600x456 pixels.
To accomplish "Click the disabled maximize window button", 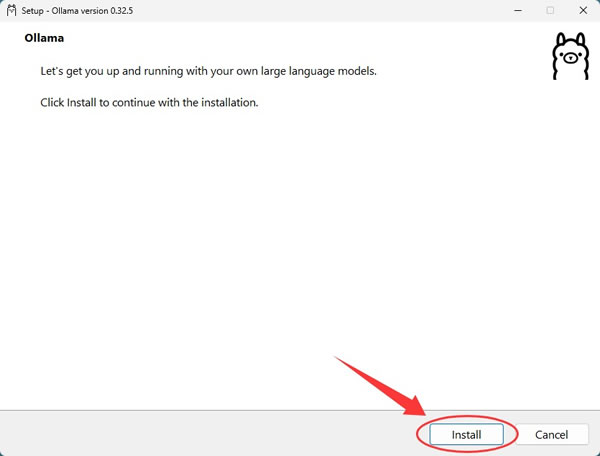I will pos(550,10).
